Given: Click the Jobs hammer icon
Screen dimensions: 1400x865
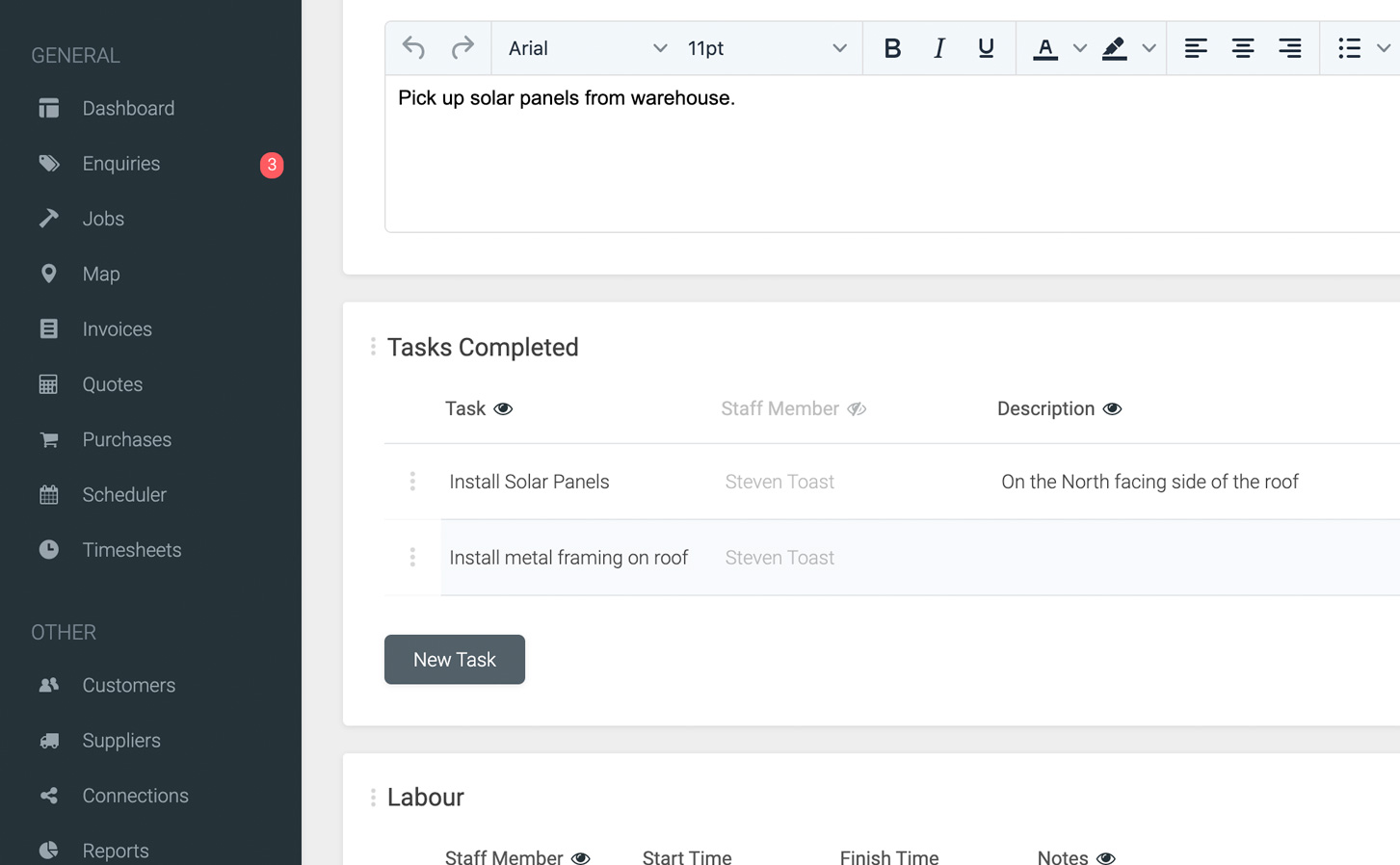Looking at the screenshot, I should pos(48,219).
